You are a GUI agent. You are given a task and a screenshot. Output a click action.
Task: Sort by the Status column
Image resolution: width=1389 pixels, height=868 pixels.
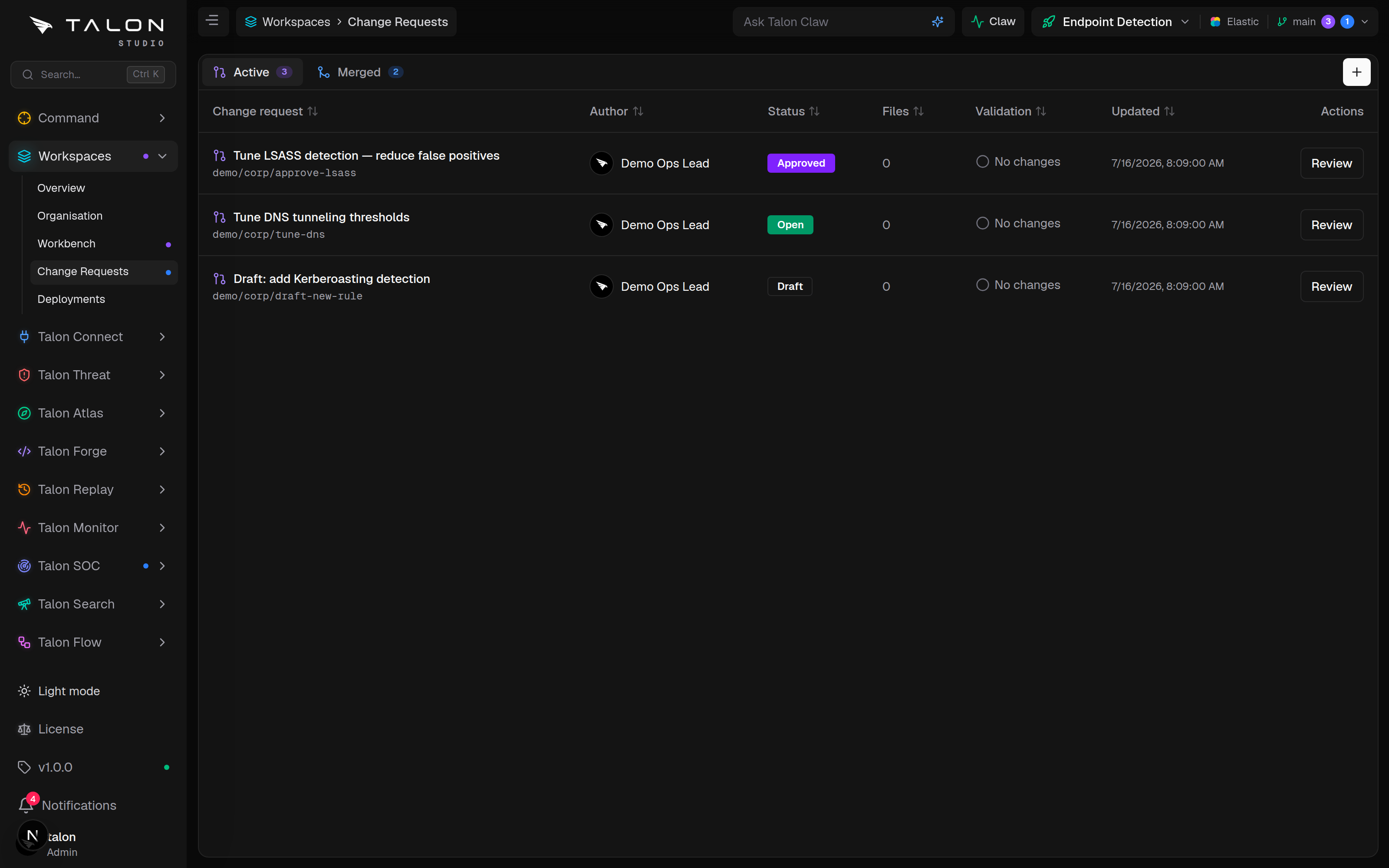tap(793, 112)
